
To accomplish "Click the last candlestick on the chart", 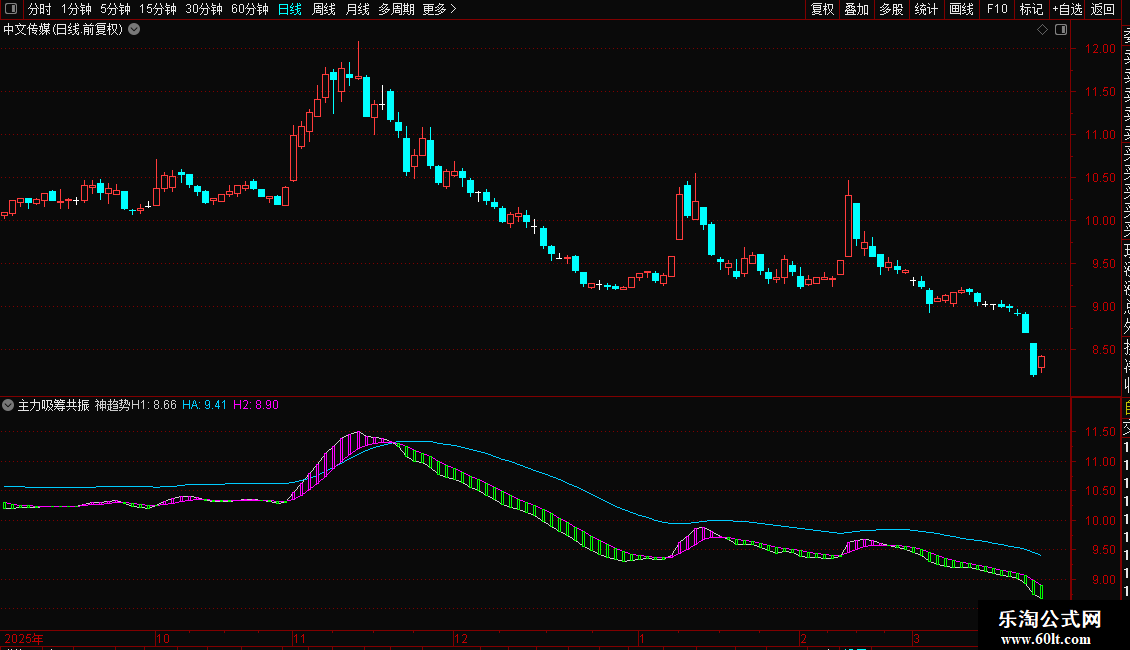I will click(x=1041, y=362).
